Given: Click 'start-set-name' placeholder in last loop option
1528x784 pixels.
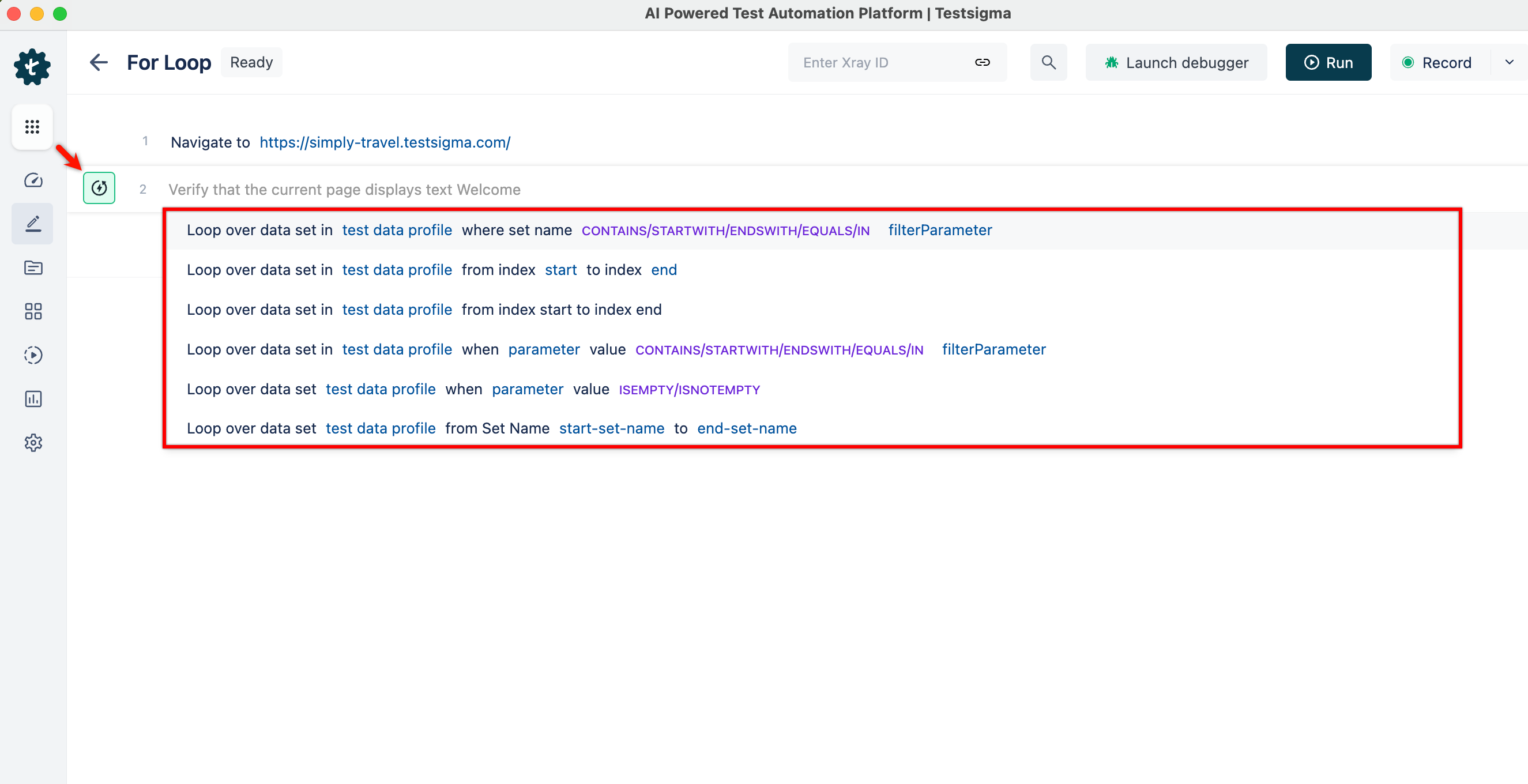Looking at the screenshot, I should 612,428.
